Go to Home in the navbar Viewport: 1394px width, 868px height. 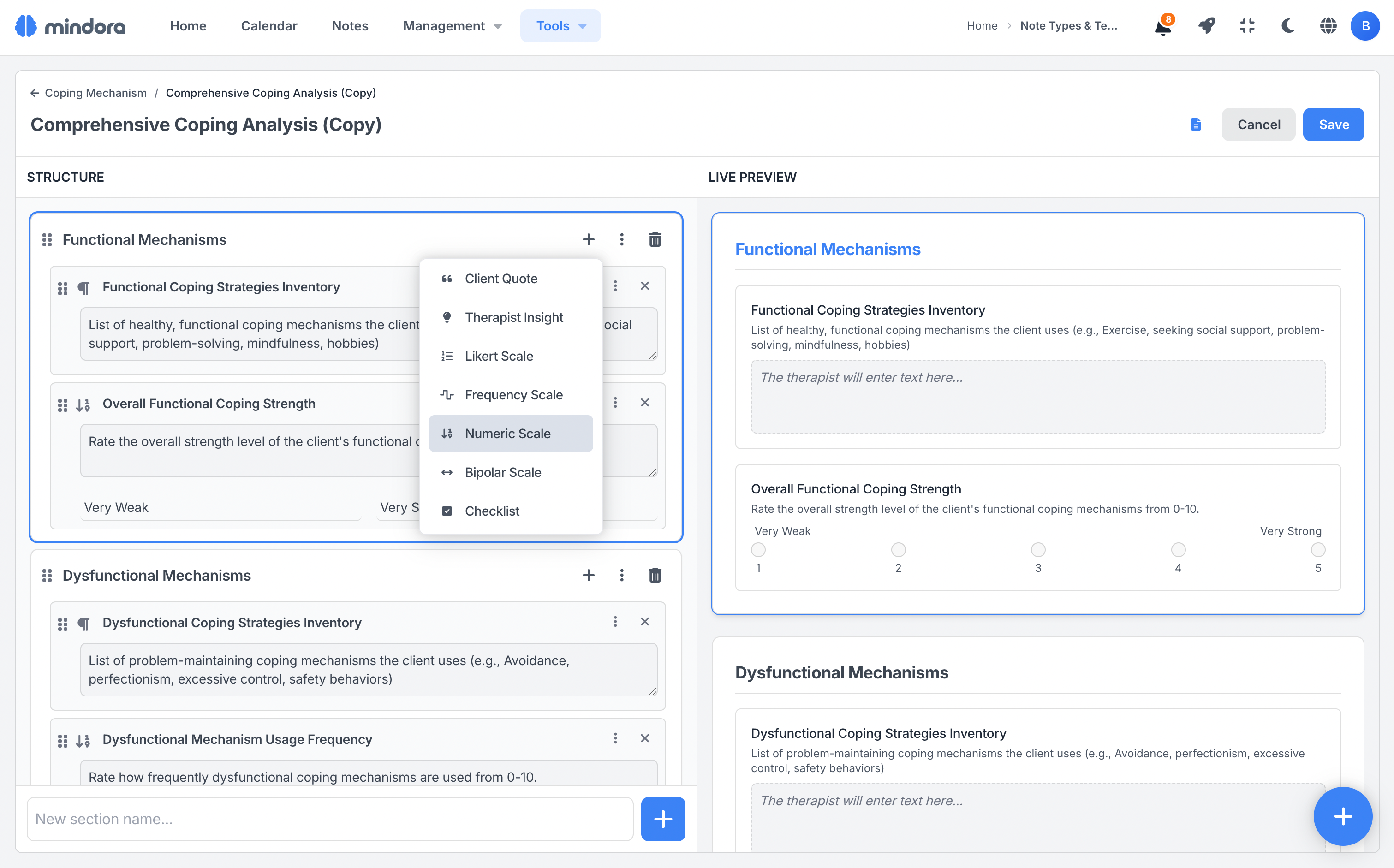click(x=188, y=26)
